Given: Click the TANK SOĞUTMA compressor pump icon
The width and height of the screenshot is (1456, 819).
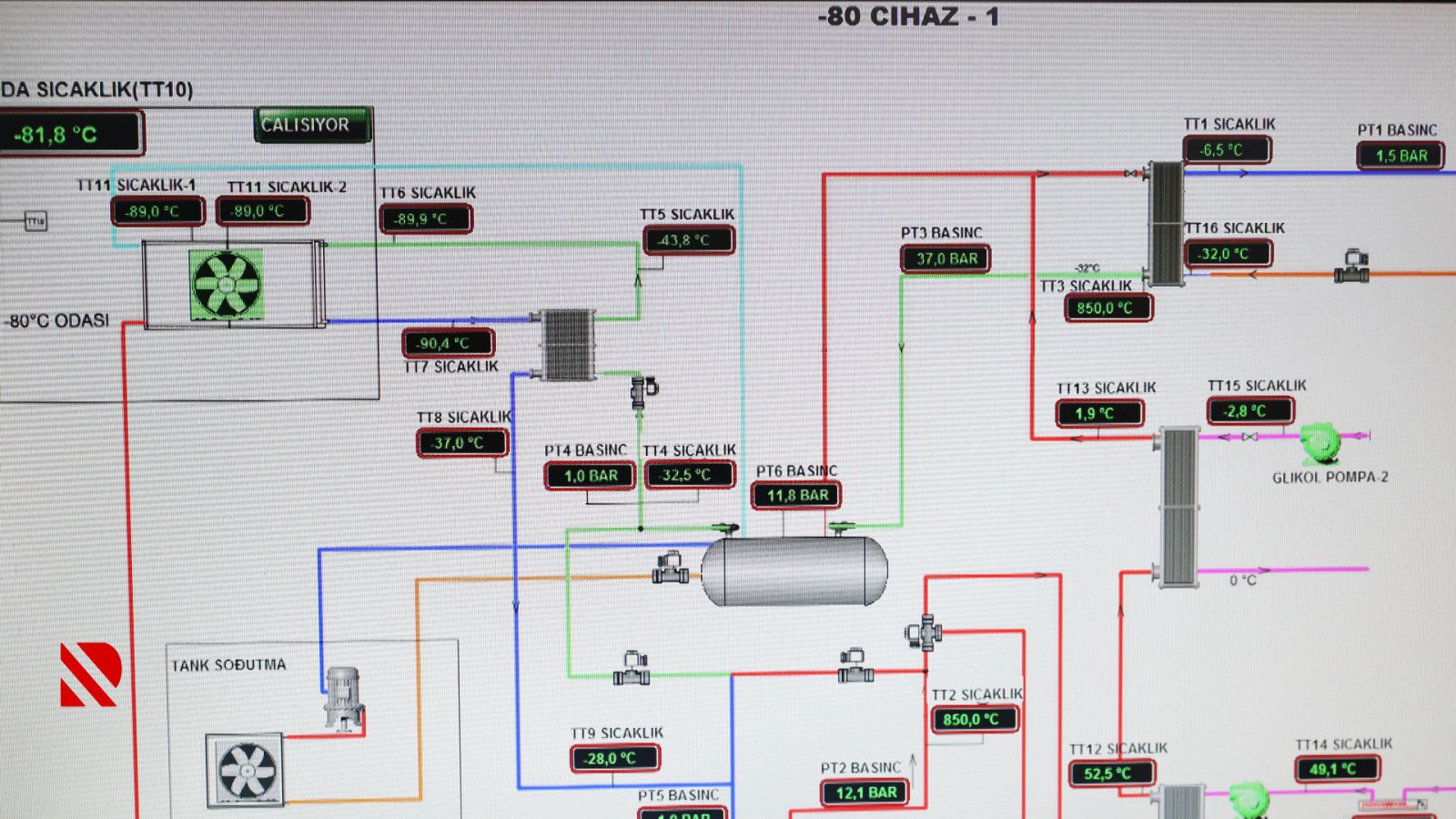Looking at the screenshot, I should click(344, 698).
